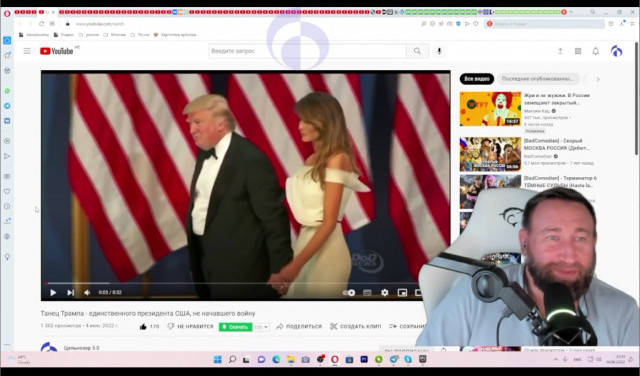This screenshot has height=376, width=640.
Task: Open VK in Opera sidebar
Action: tap(7, 121)
